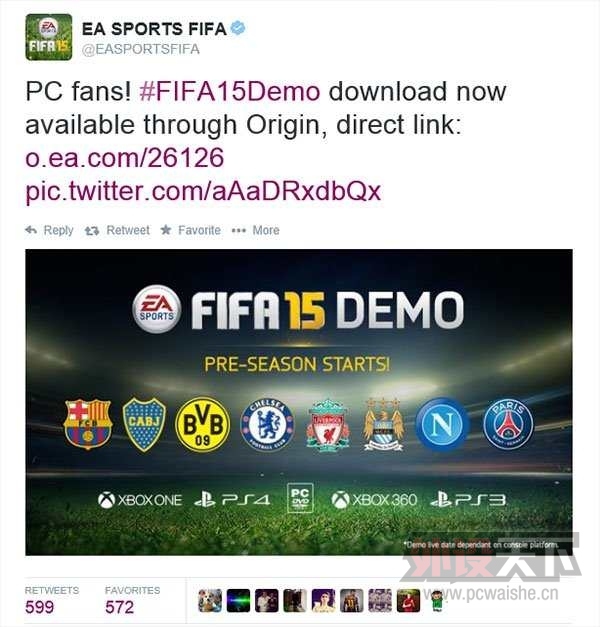Click the Boca Juniors CABJ crest
The height and width of the screenshot is (627, 600).
click(x=144, y=425)
